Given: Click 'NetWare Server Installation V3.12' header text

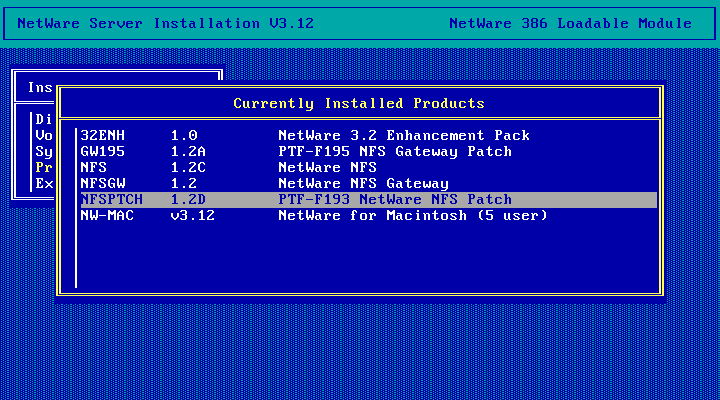Looking at the screenshot, I should click(x=166, y=23).
